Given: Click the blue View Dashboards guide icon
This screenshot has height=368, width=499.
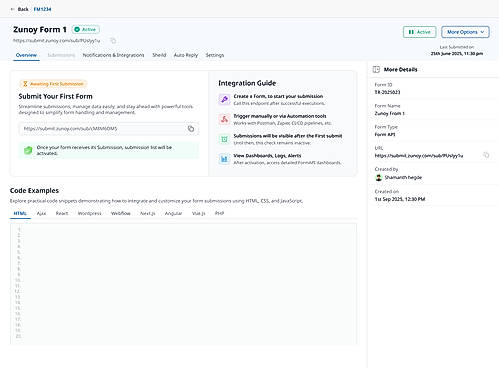Looking at the screenshot, I should pyautogui.click(x=224, y=159).
